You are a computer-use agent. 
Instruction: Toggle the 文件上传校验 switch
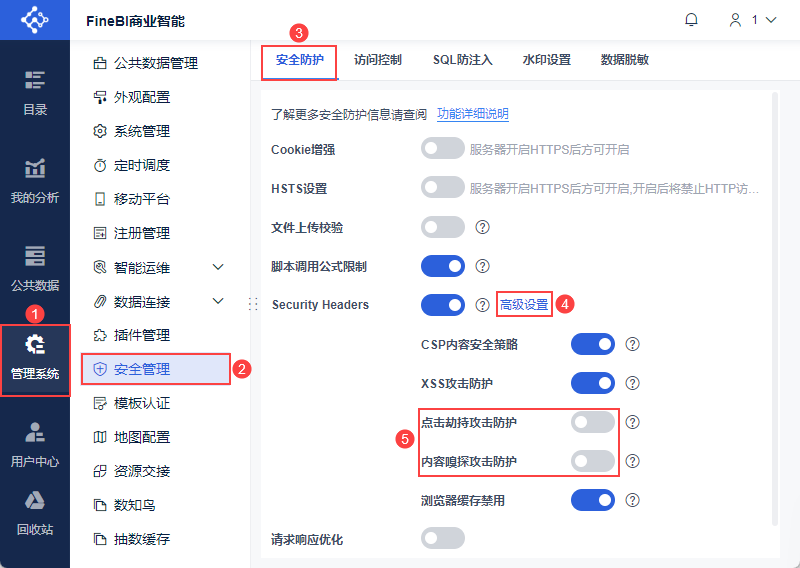443,227
